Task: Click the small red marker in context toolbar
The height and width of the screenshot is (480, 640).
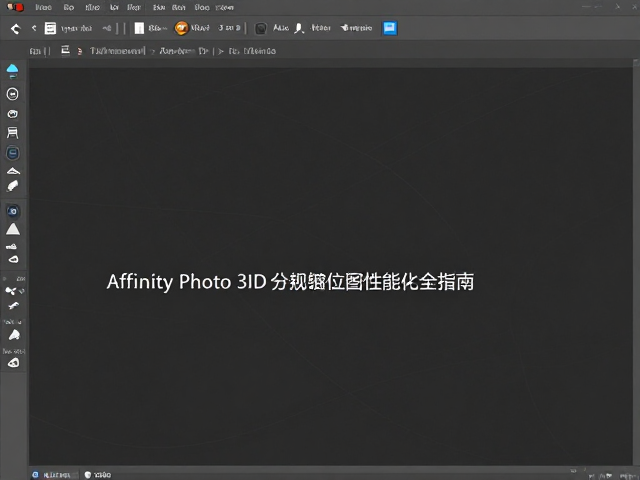Action: [x=80, y=51]
